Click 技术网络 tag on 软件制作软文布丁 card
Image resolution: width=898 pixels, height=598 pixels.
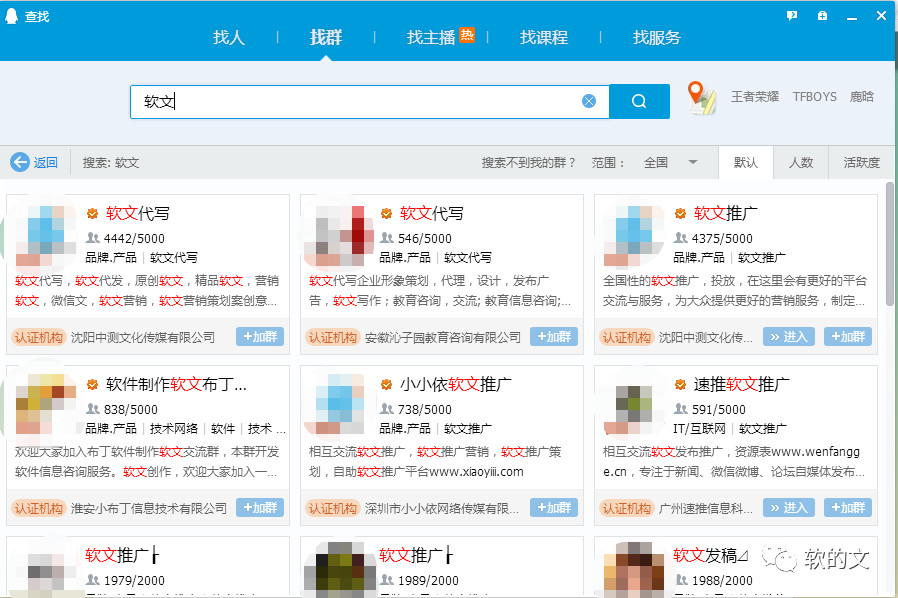pos(174,428)
